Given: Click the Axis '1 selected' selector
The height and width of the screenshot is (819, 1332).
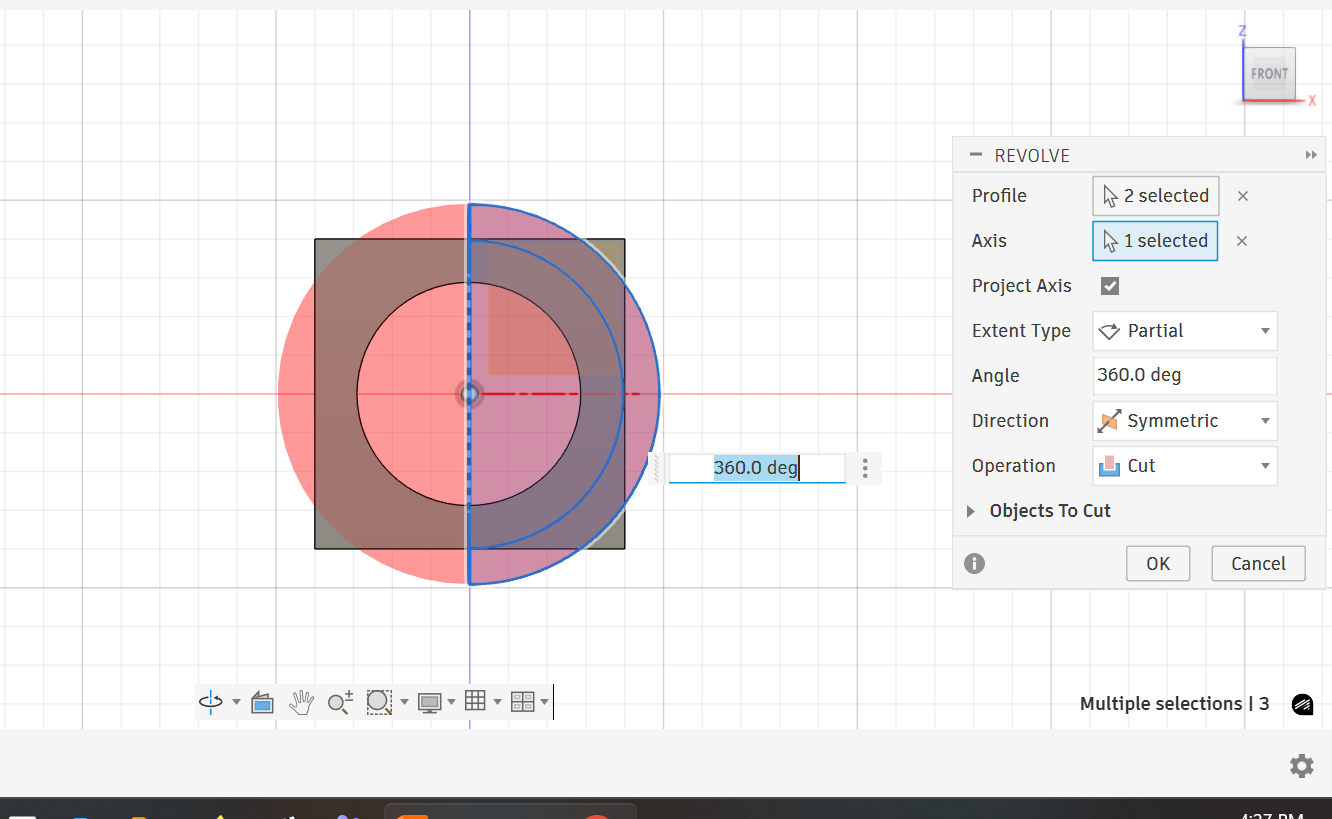Looking at the screenshot, I should tap(1156, 241).
